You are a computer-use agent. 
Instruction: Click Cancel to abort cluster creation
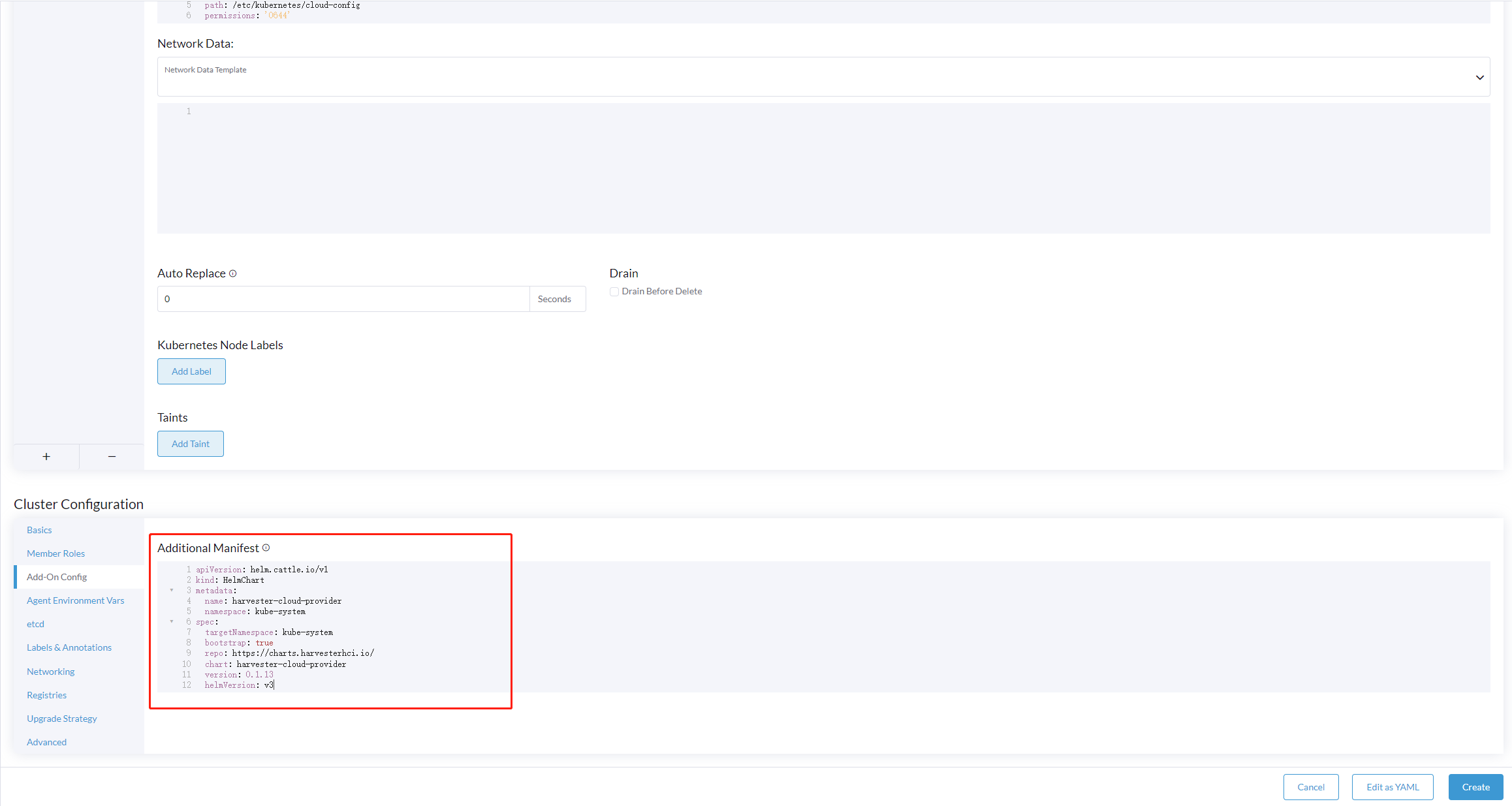(x=1310, y=786)
